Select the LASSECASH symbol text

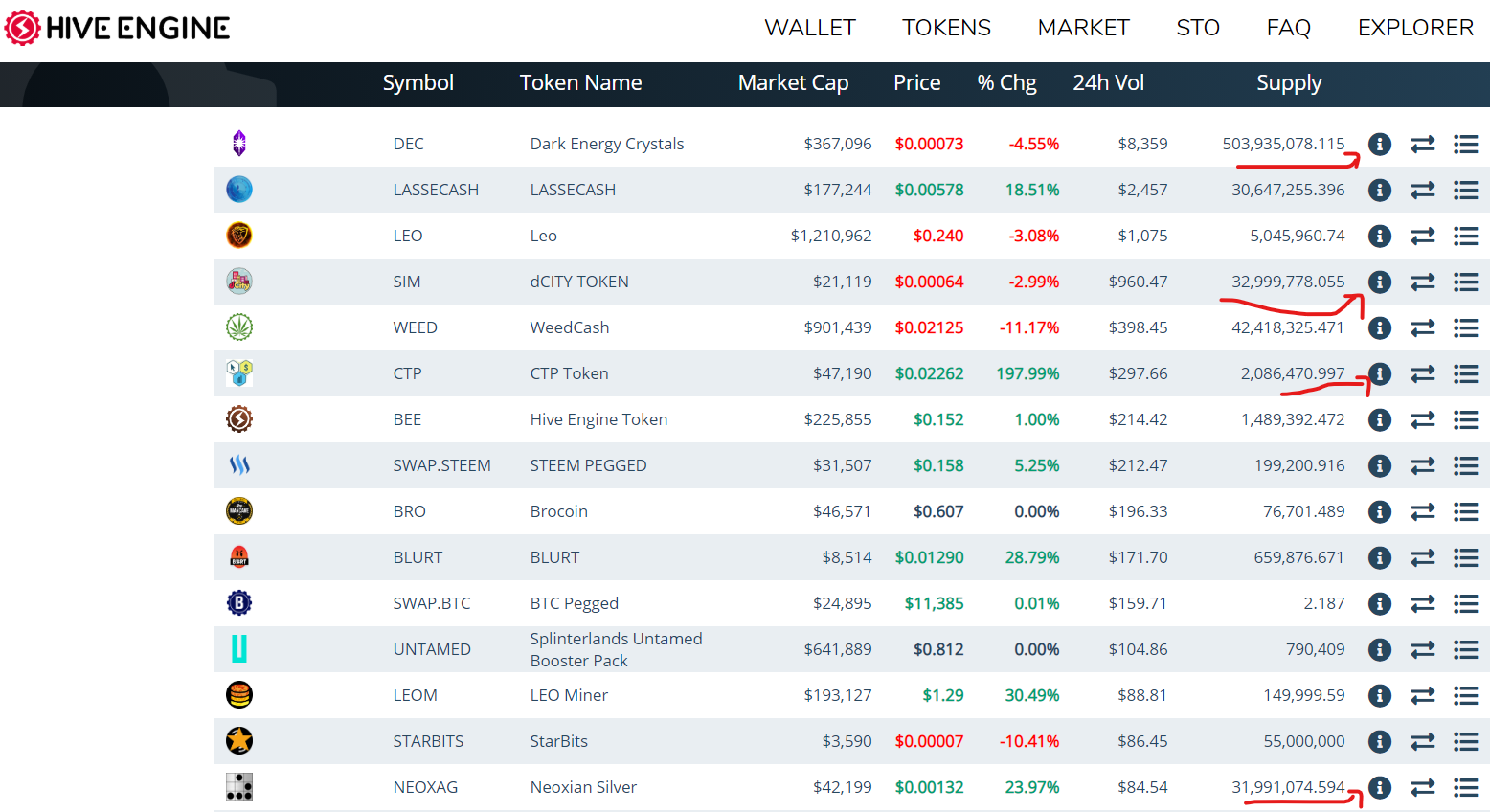click(436, 190)
